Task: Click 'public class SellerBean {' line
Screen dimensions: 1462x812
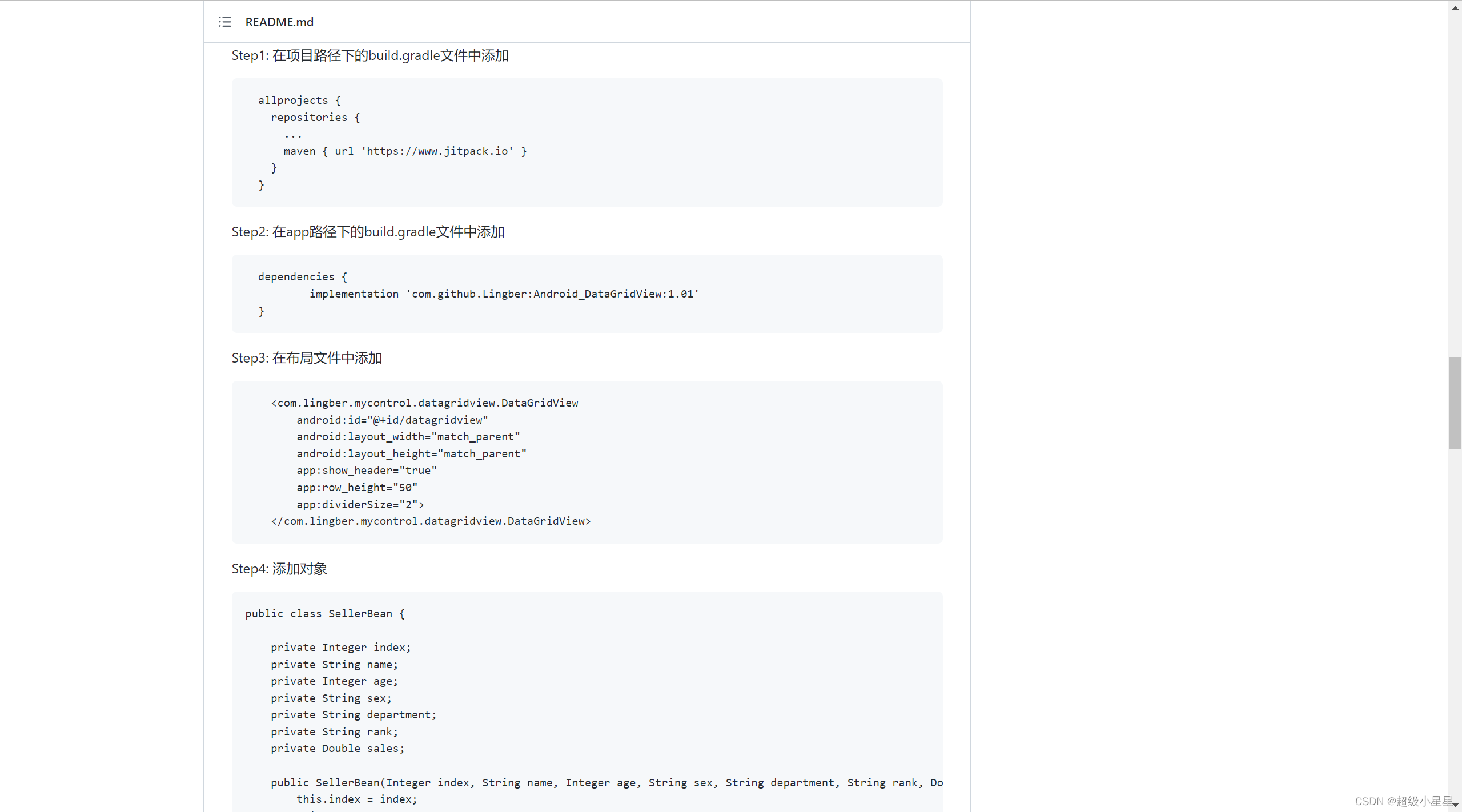Action: coord(325,614)
